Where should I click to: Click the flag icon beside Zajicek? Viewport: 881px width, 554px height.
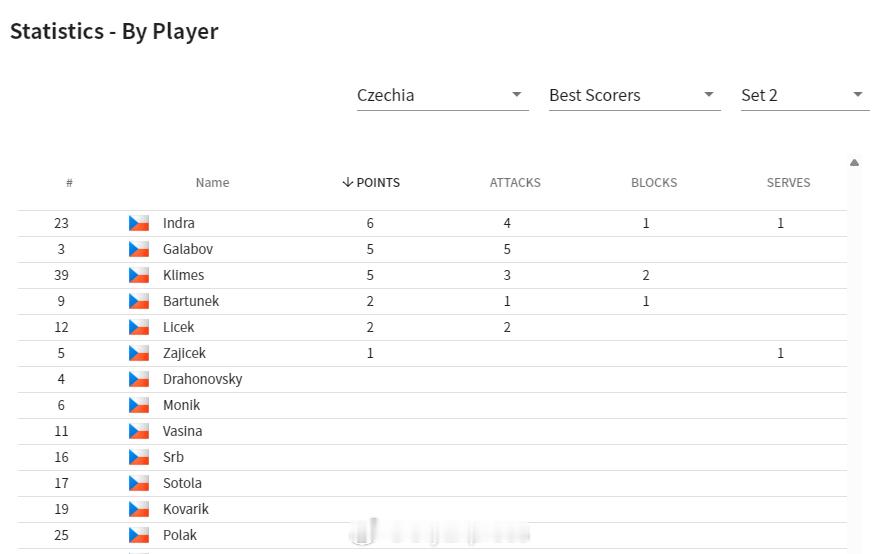(139, 353)
